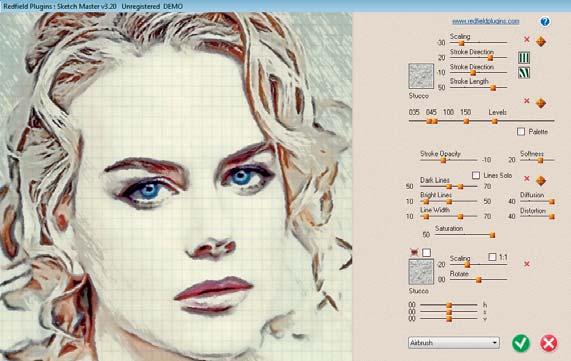This screenshot has height=361, width=571.
Task: Tick the unlabeled checkbox above the lower Stucco thumbnail
Action: (x=426, y=252)
